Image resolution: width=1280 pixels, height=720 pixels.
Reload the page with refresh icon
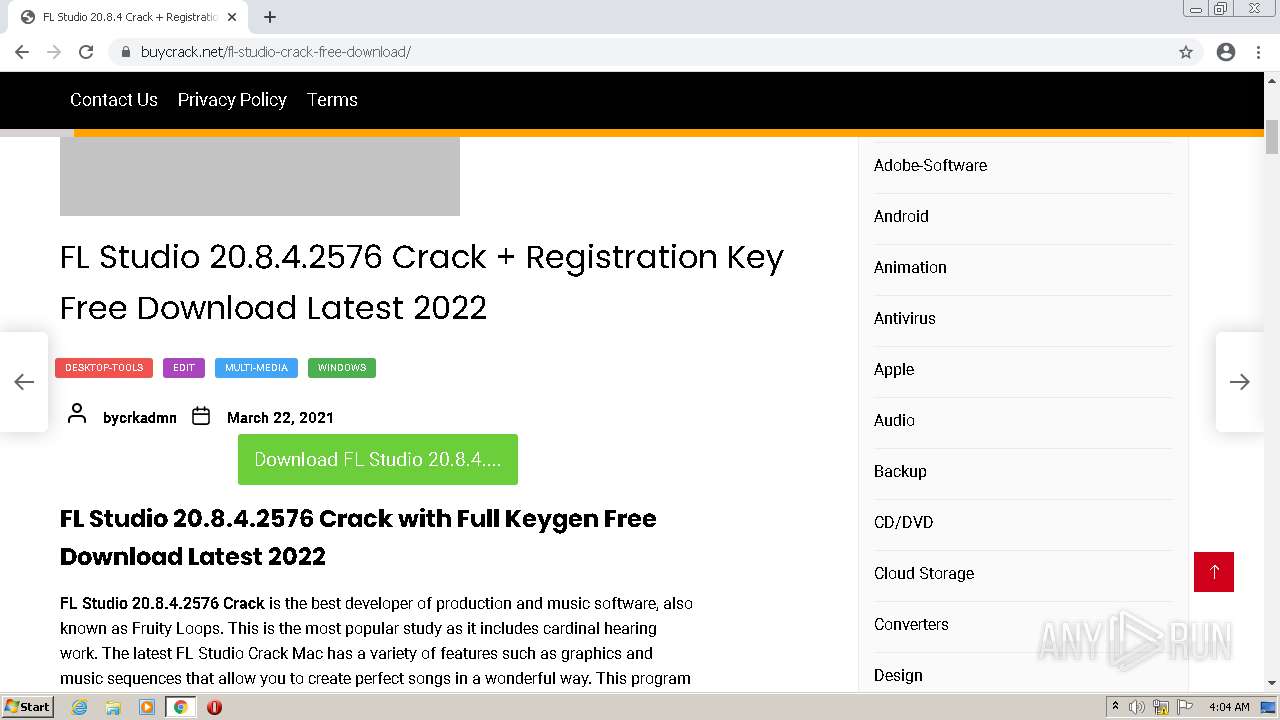(x=86, y=52)
